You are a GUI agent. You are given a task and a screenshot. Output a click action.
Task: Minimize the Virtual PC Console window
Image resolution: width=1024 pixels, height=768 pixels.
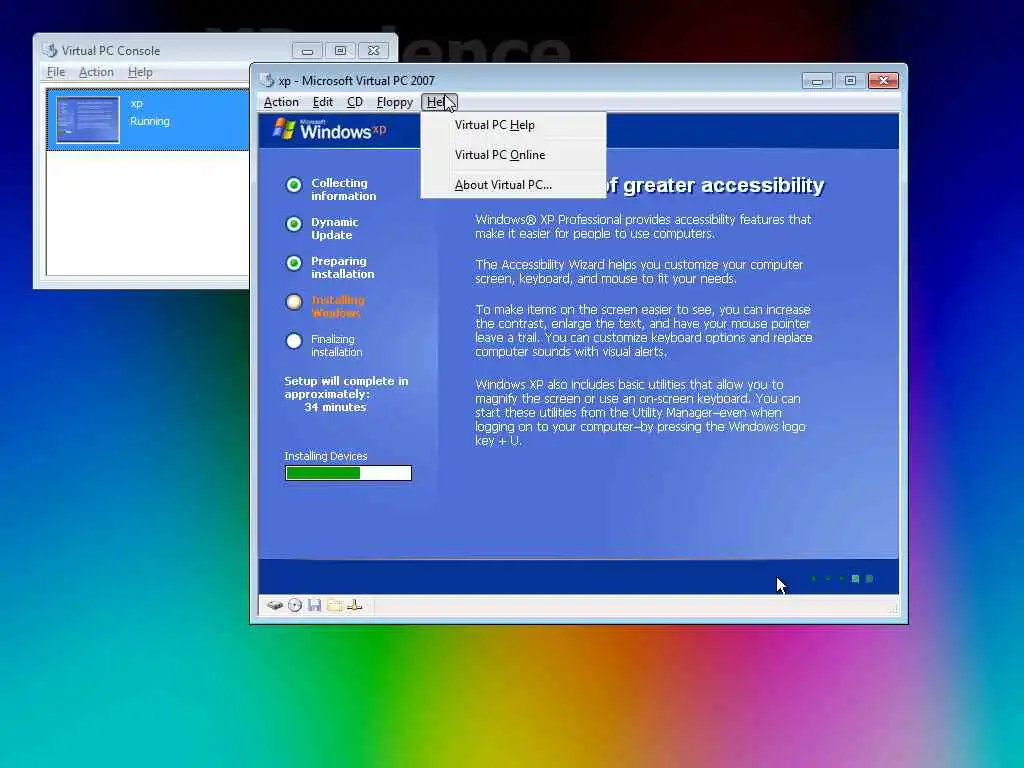(x=308, y=50)
